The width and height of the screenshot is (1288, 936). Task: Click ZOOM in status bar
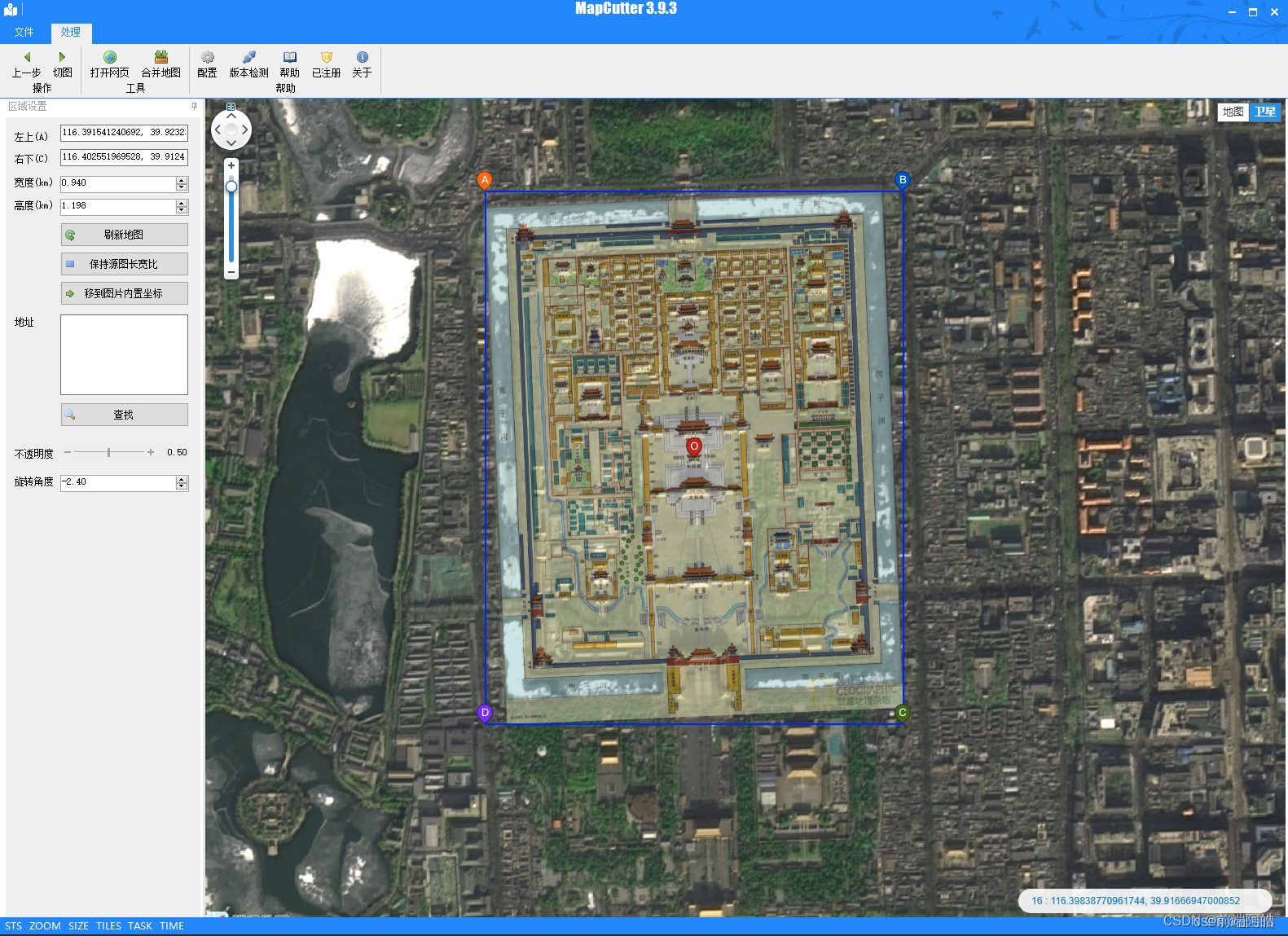point(45,926)
